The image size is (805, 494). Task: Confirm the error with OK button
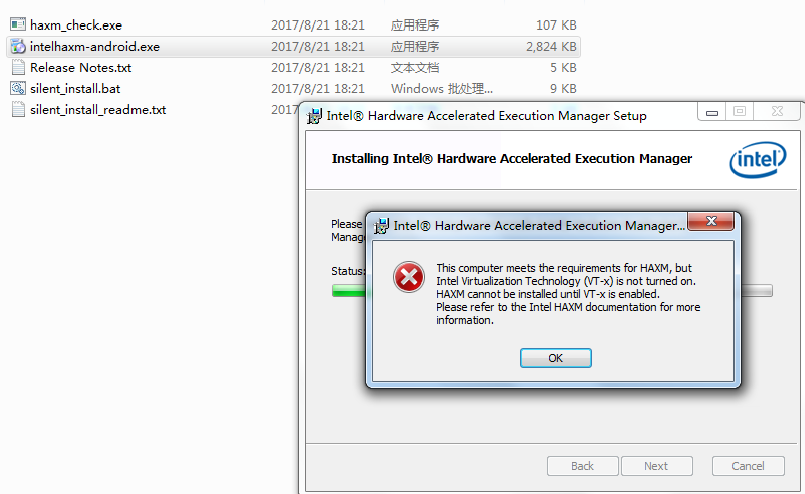pyautogui.click(x=555, y=358)
